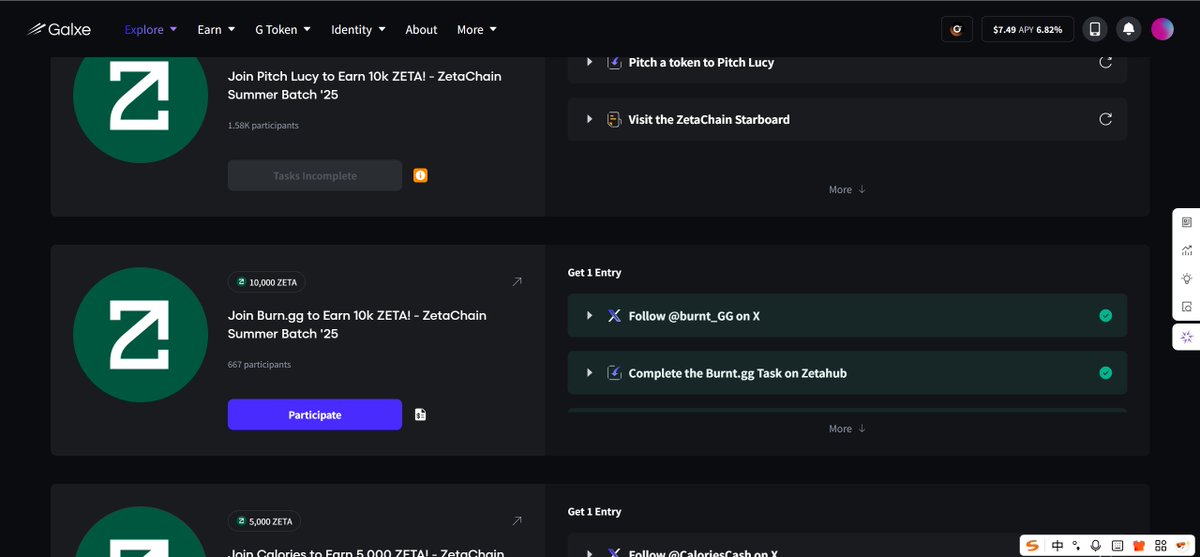Open the G Token dropdown menu

[283, 29]
